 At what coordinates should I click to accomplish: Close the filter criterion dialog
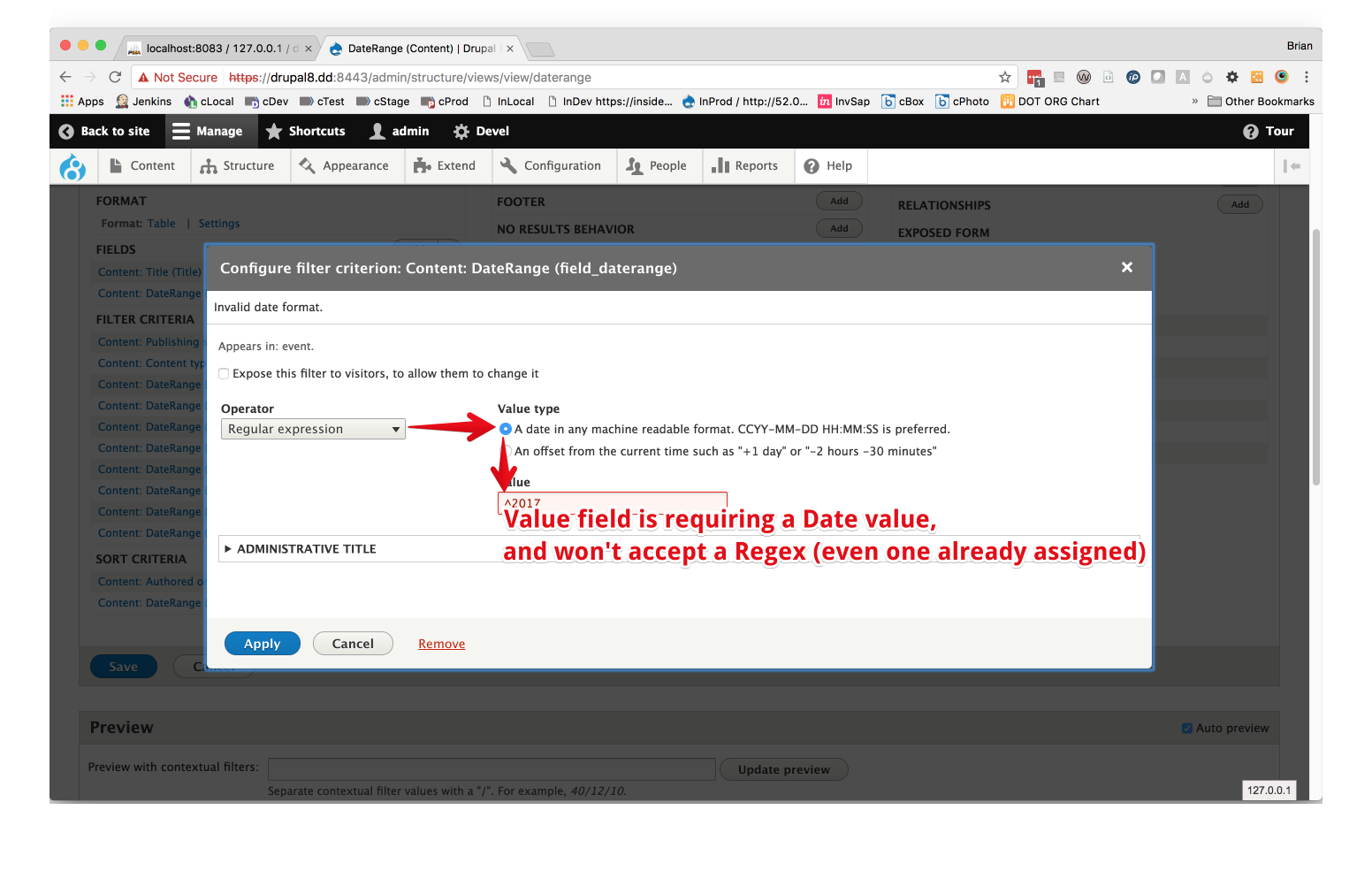coord(1127,267)
